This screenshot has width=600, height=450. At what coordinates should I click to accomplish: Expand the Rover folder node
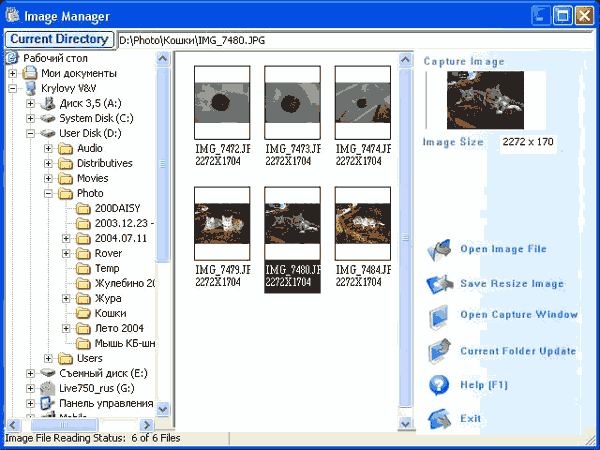(x=66, y=253)
